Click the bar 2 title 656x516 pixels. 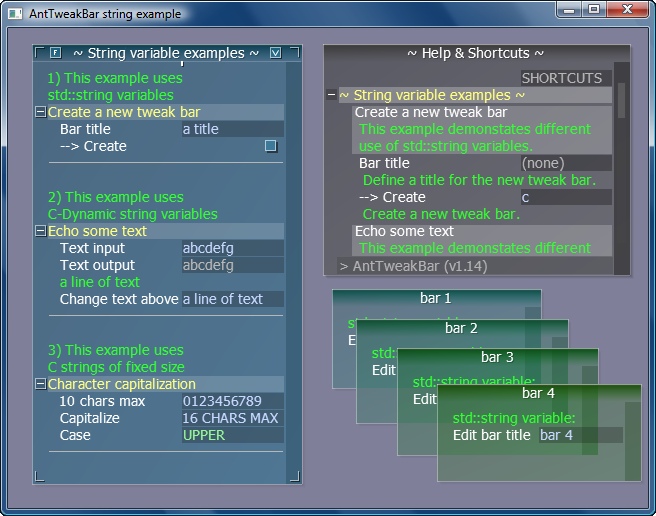click(461, 328)
